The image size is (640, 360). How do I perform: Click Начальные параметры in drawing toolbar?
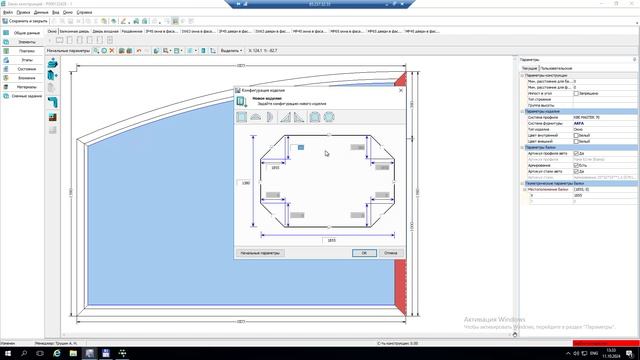(x=68, y=51)
